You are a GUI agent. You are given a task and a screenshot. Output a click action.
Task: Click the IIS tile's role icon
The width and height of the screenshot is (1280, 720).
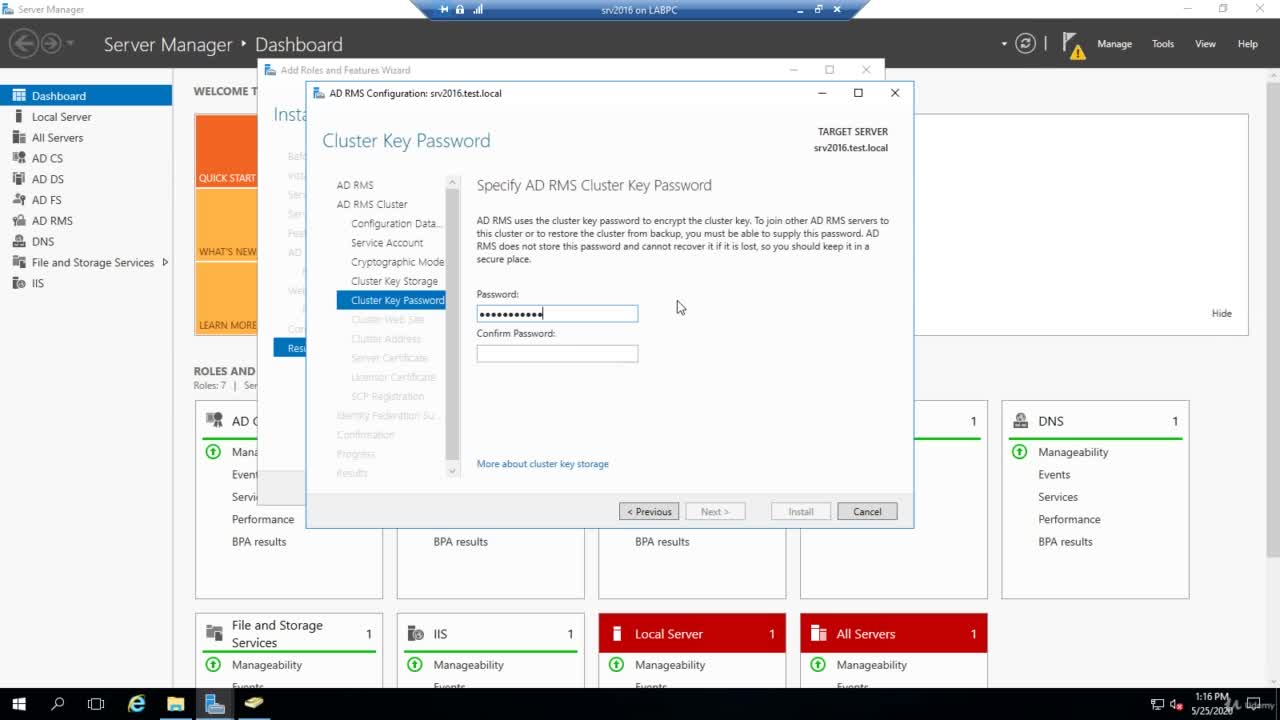(415, 634)
